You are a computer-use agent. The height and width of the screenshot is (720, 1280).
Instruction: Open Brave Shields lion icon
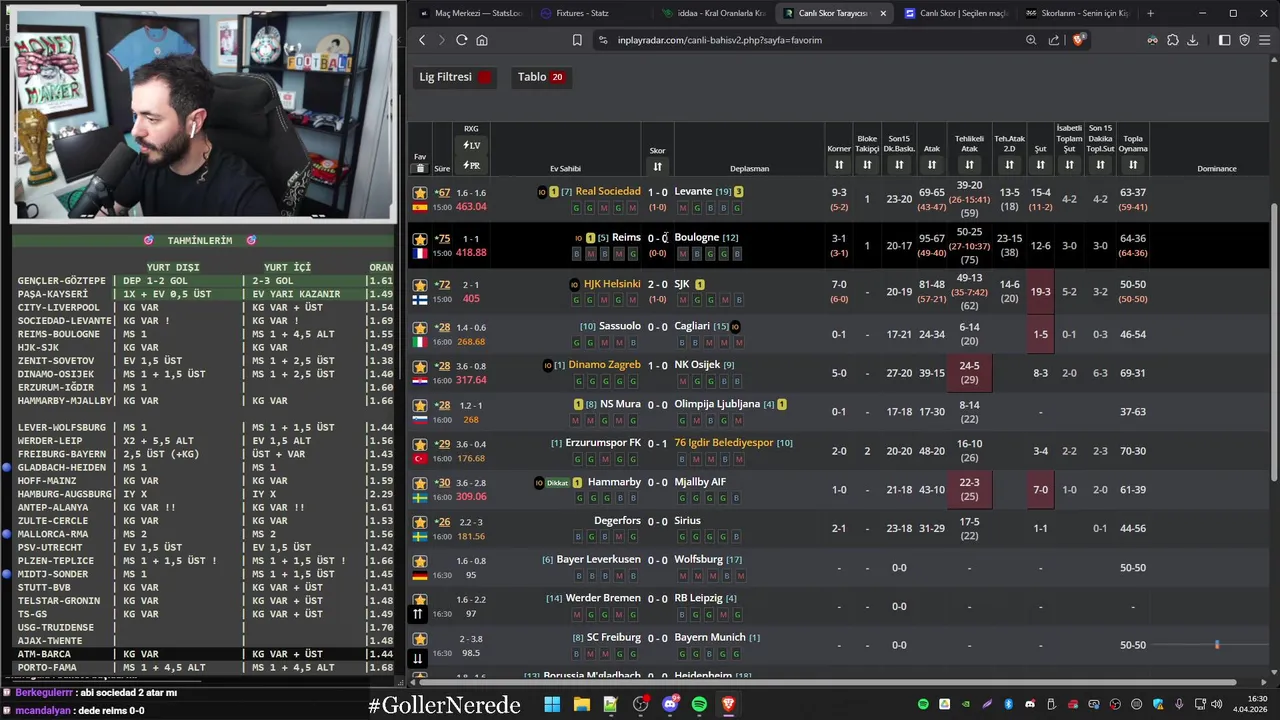click(x=1078, y=40)
